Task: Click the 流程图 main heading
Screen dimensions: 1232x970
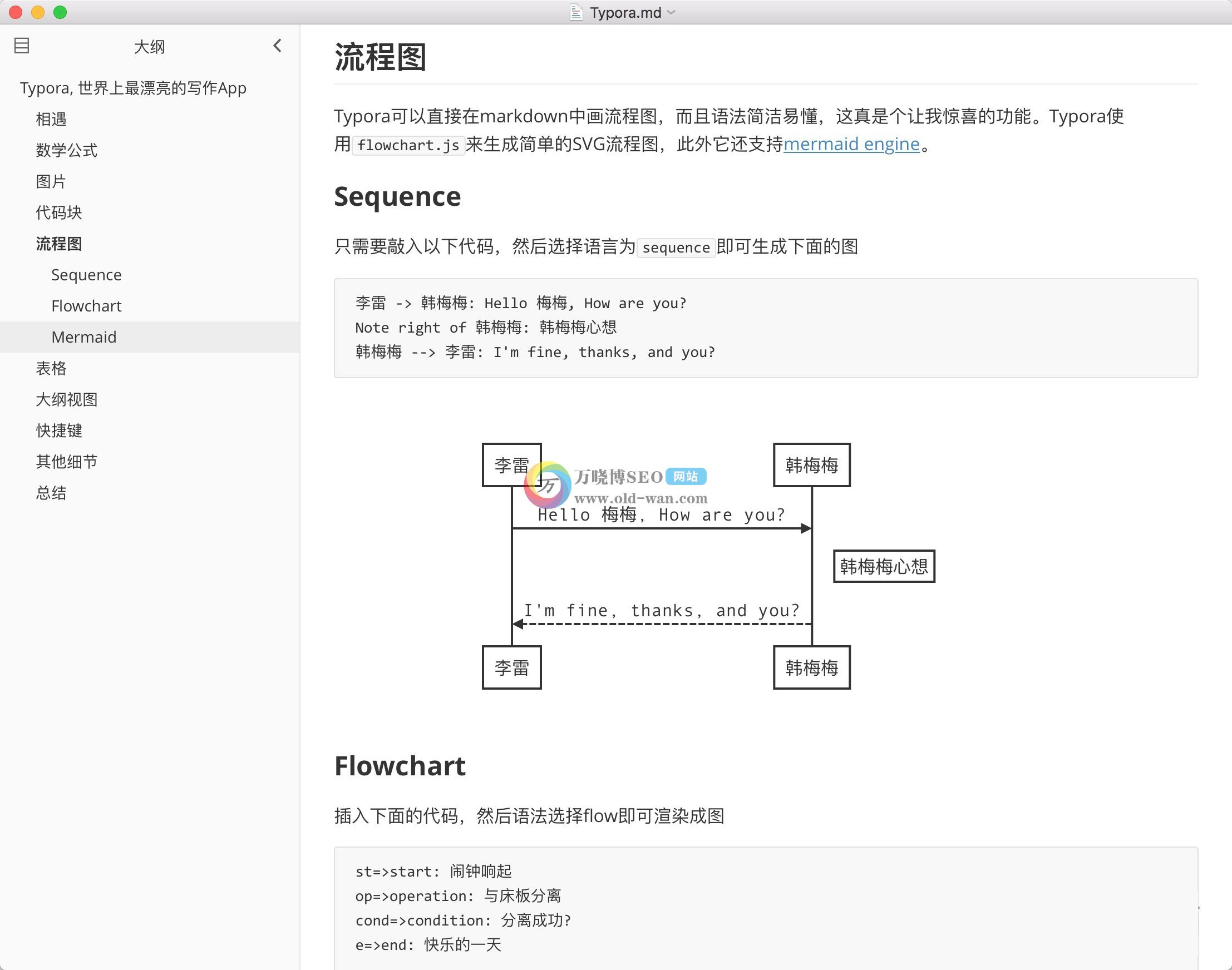Action: tap(380, 57)
